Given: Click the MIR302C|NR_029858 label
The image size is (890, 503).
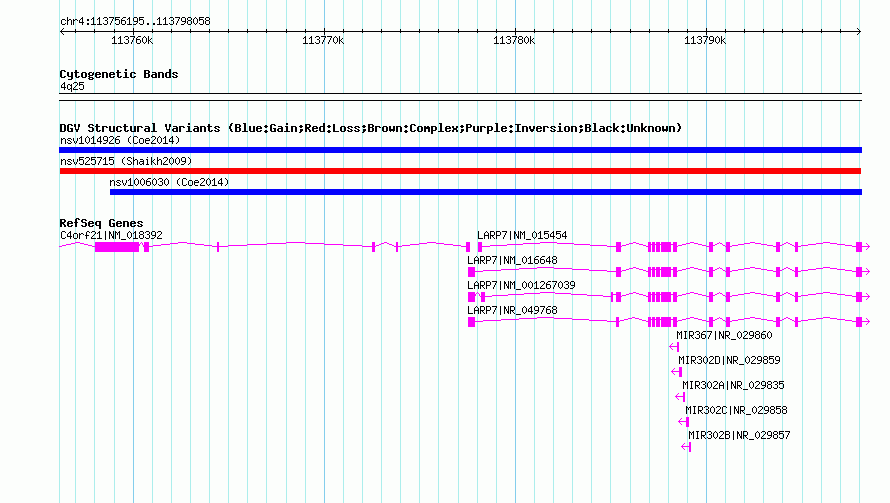Looking at the screenshot, I should (x=736, y=410).
